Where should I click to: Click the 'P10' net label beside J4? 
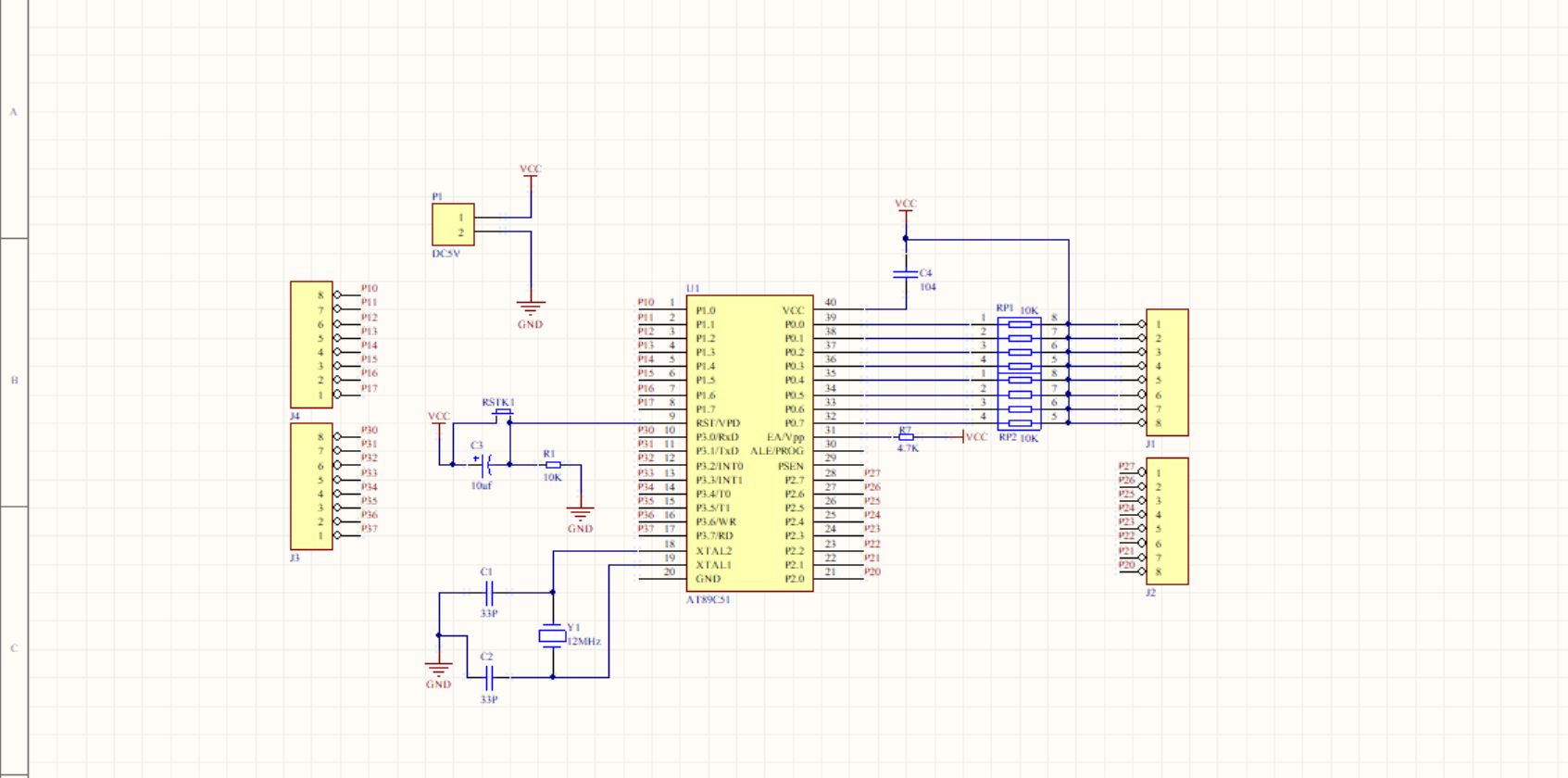tap(370, 288)
